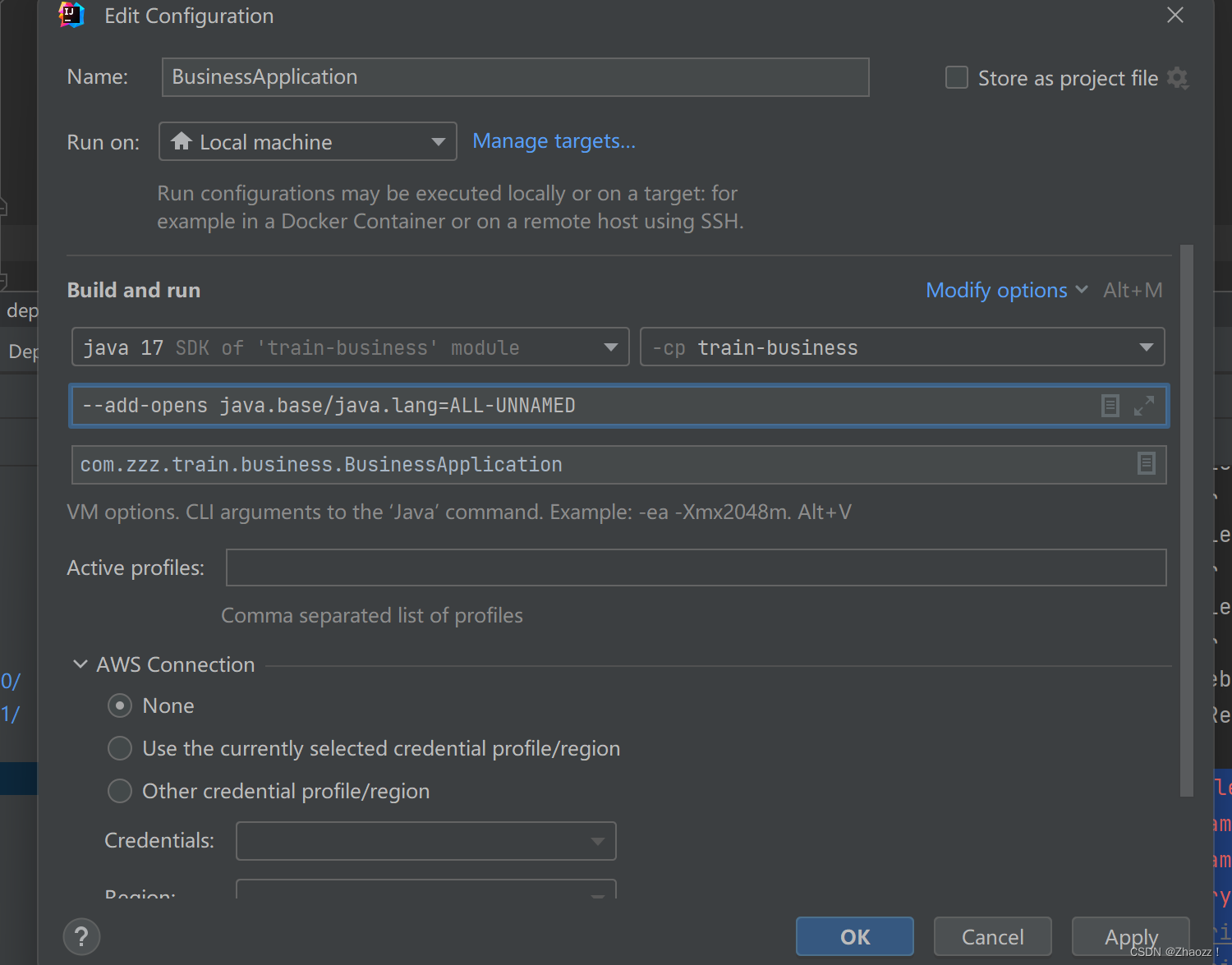Click the IntelliJ IDEA logo in the dialog title
Screen dimensions: 1232x965
pos(71,14)
